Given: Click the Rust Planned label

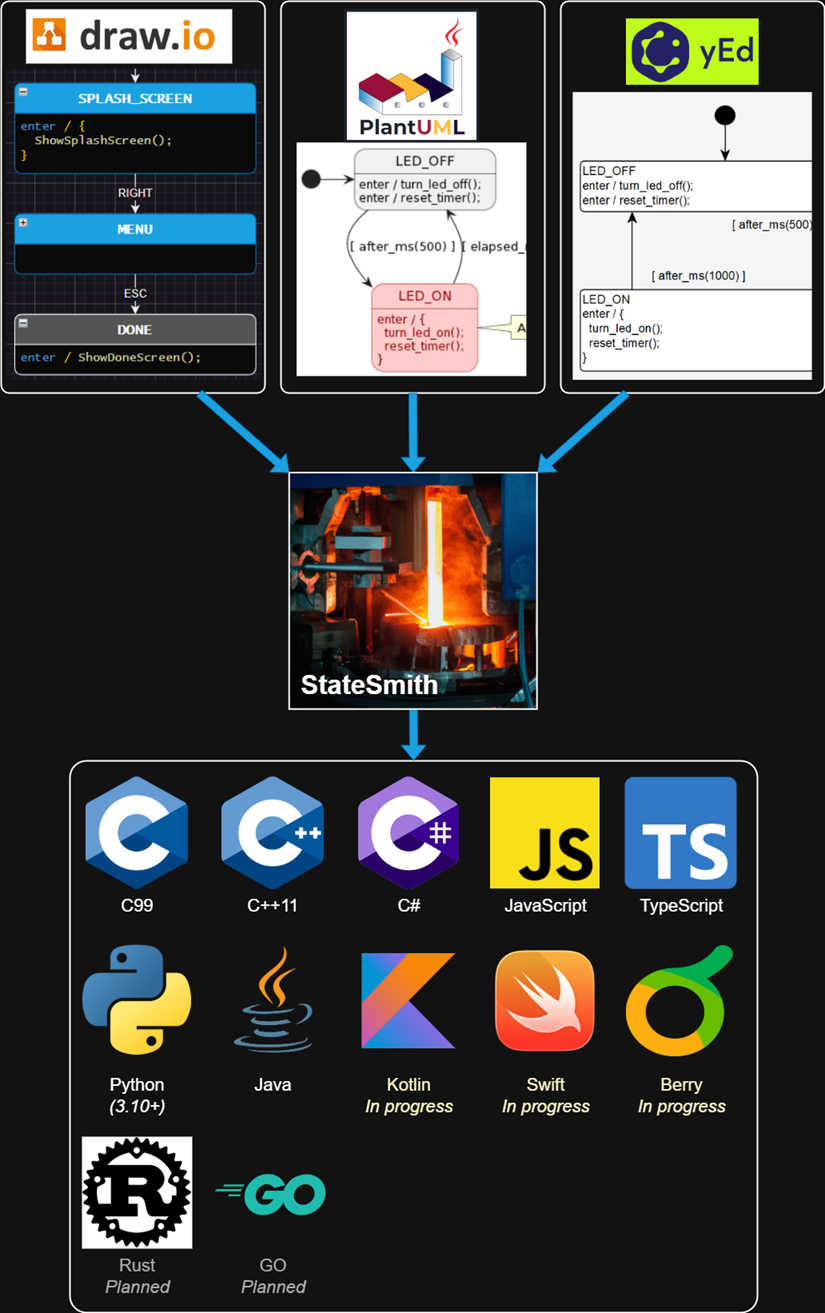Looking at the screenshot, I should 137,1276.
